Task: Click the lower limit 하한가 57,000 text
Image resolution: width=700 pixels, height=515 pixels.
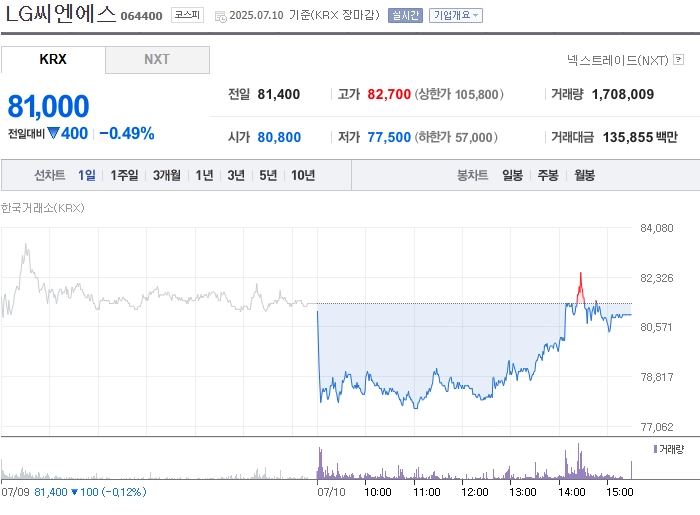Action: click(456, 137)
